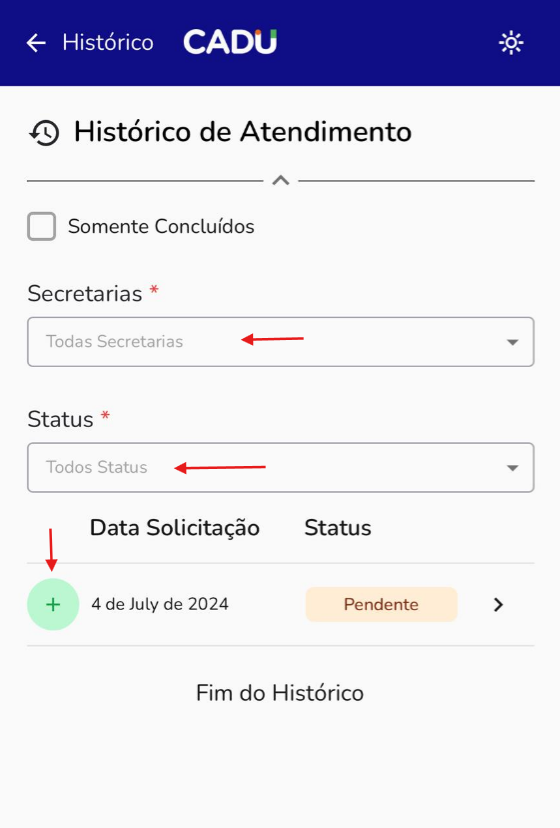560x828 pixels.
Task: Sort by the Data Solicitação column header
Action: (x=175, y=528)
